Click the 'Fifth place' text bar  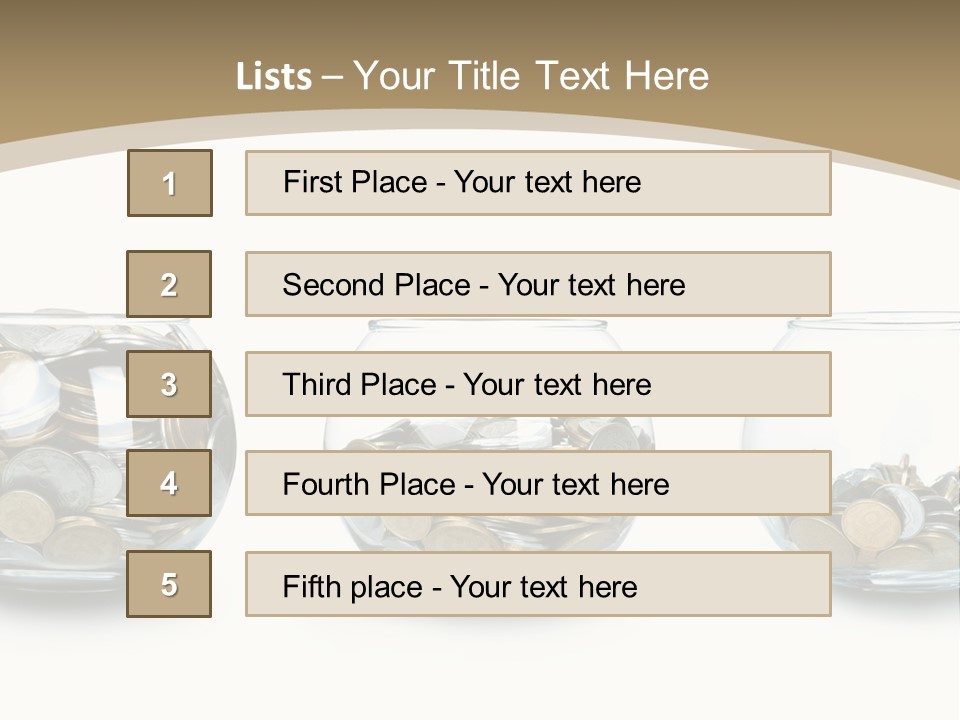click(538, 584)
